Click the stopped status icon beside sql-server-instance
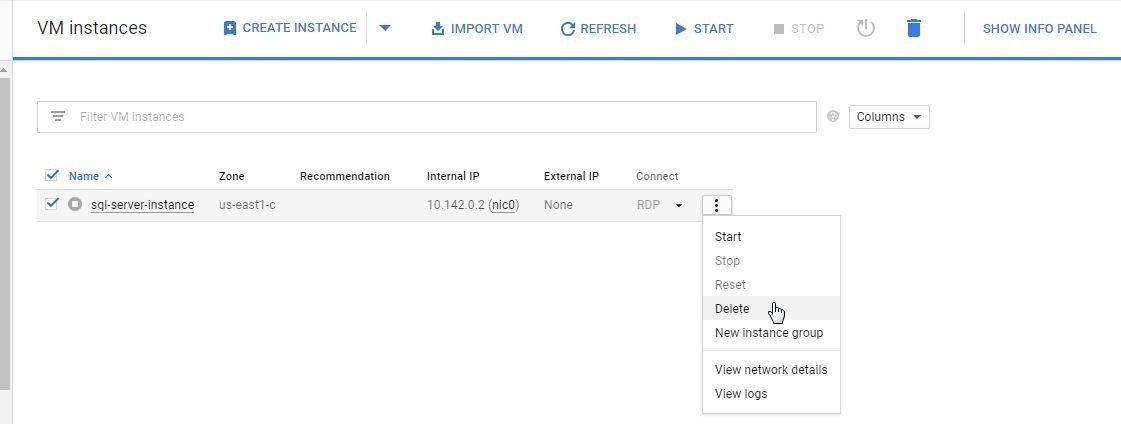The width and height of the screenshot is (1121, 424). (75, 205)
